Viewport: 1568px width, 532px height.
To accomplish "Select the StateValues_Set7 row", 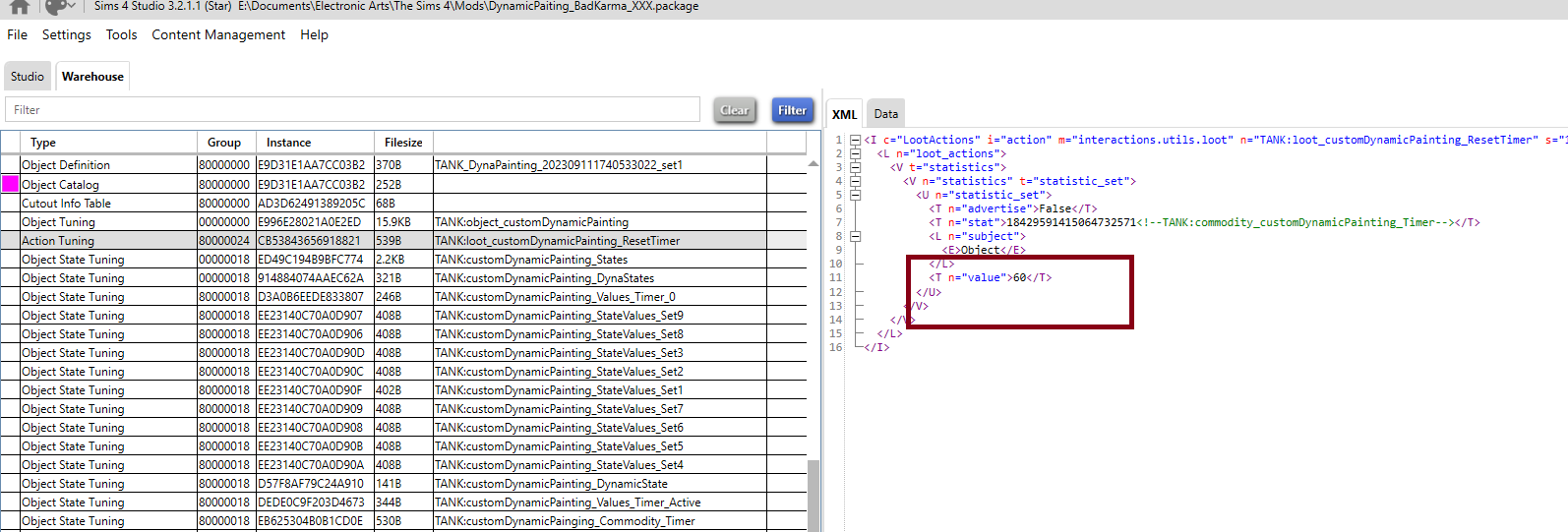I will 403,408.
